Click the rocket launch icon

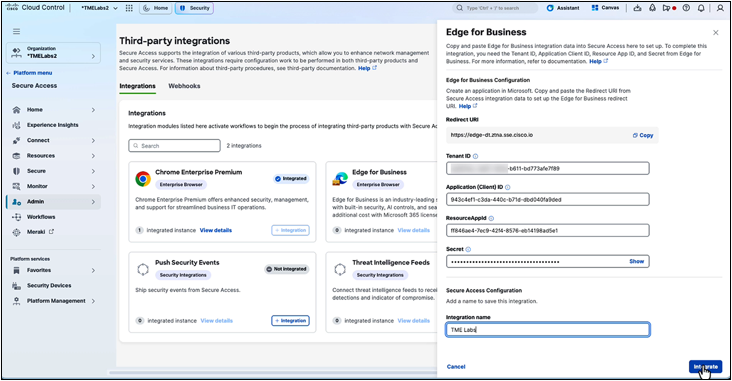coord(653,8)
